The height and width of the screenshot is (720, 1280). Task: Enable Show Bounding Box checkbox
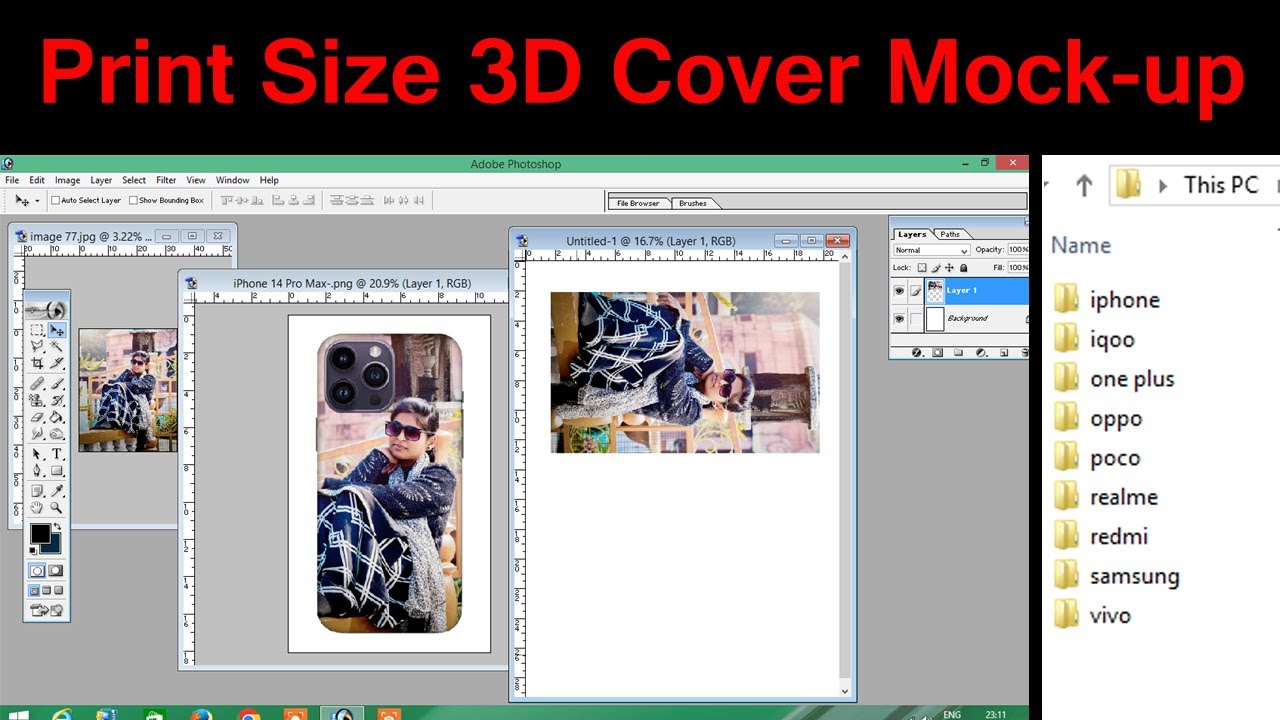[x=133, y=200]
